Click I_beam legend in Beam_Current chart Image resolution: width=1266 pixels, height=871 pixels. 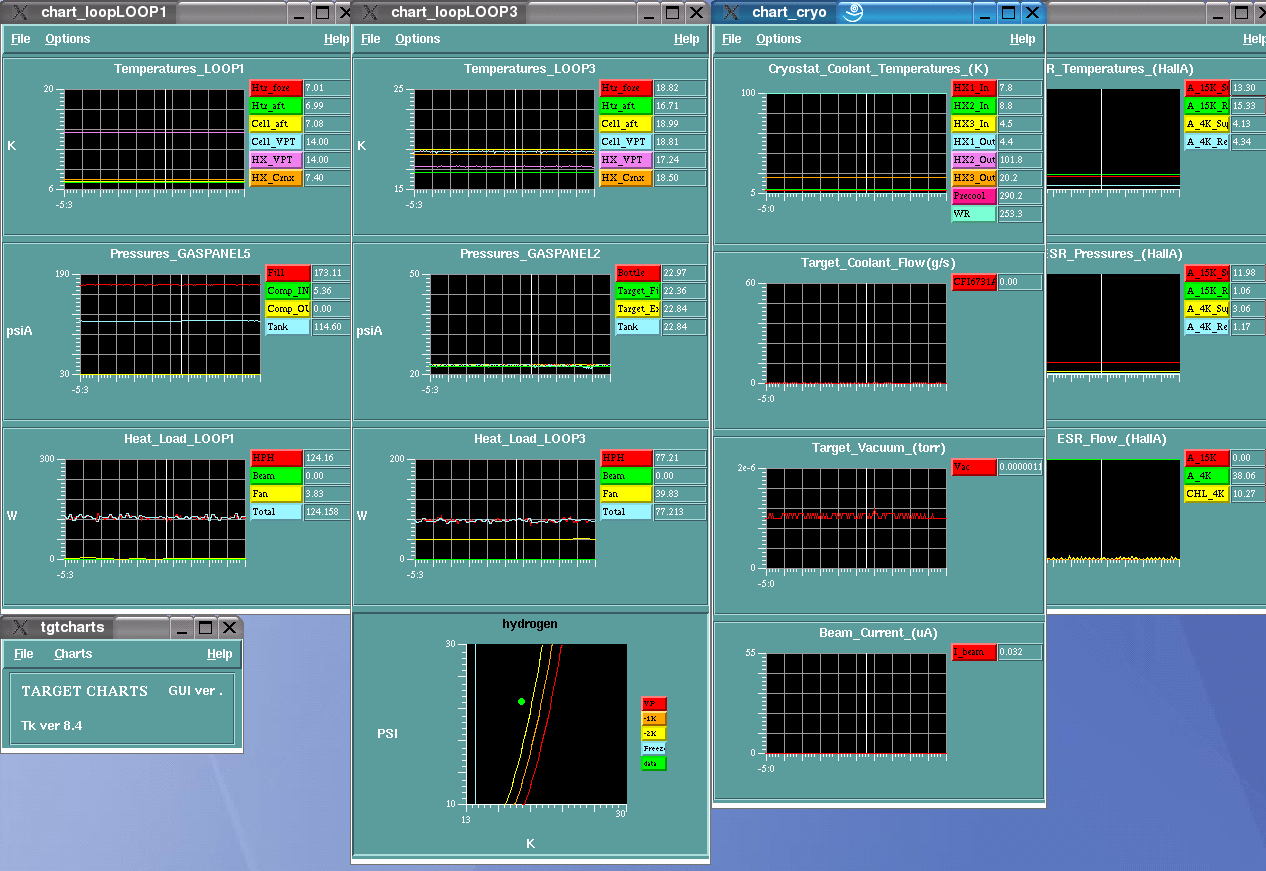click(974, 652)
